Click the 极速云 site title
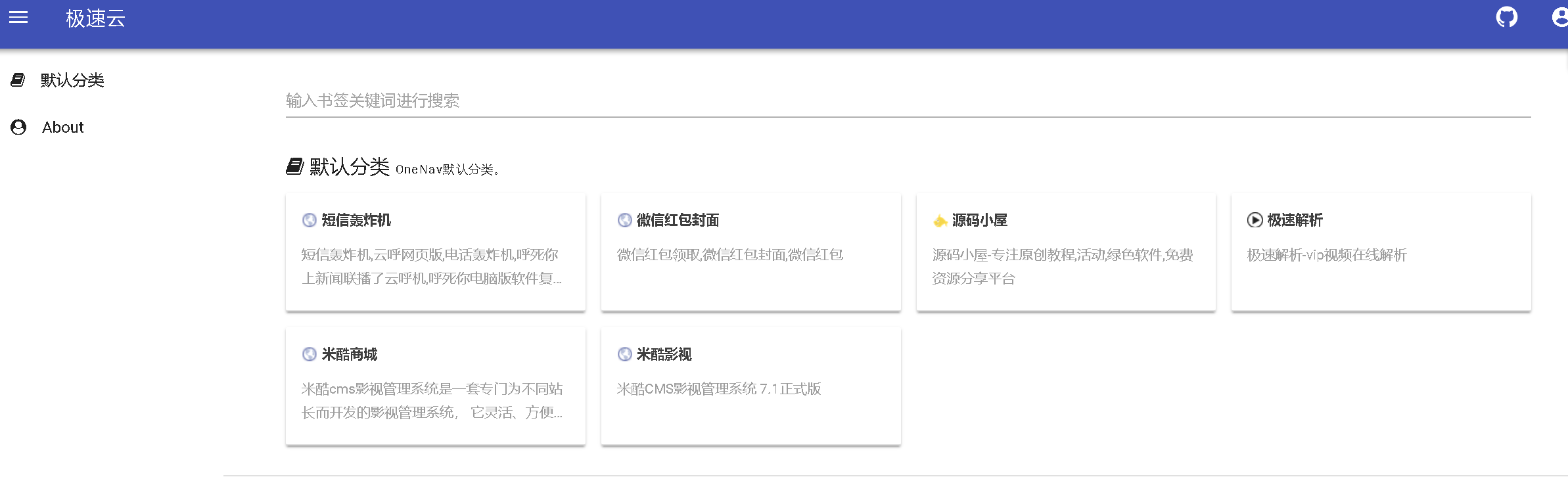Viewport: 1568px width, 502px height. [95, 18]
